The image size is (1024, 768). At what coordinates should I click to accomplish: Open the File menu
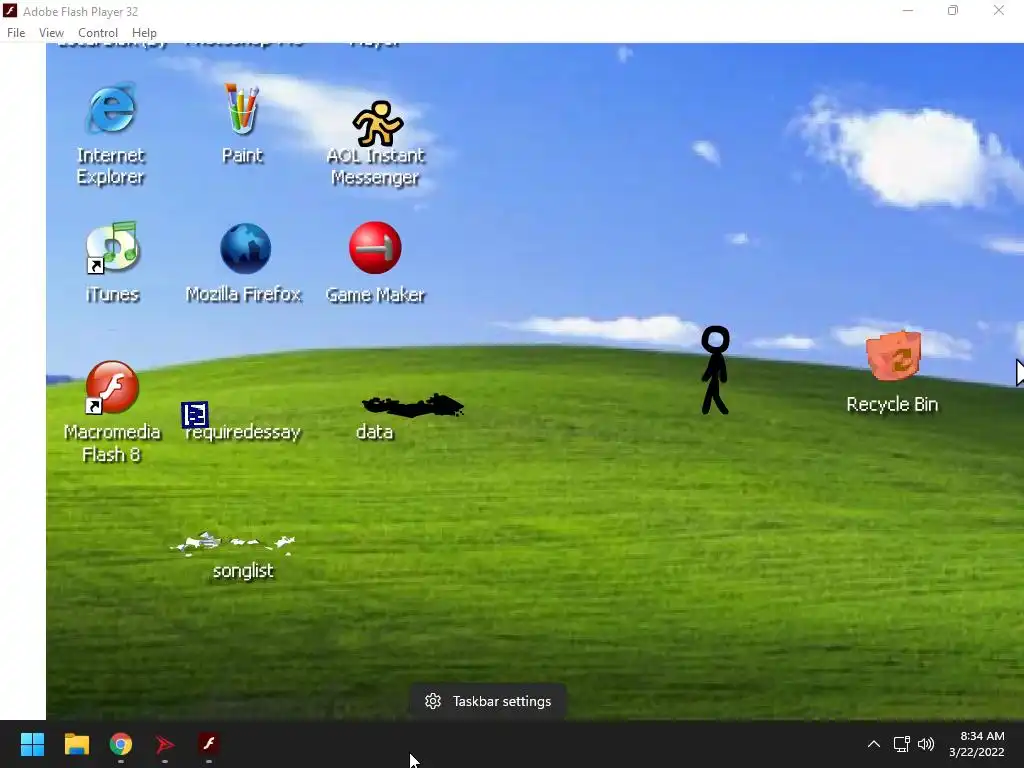click(x=16, y=33)
